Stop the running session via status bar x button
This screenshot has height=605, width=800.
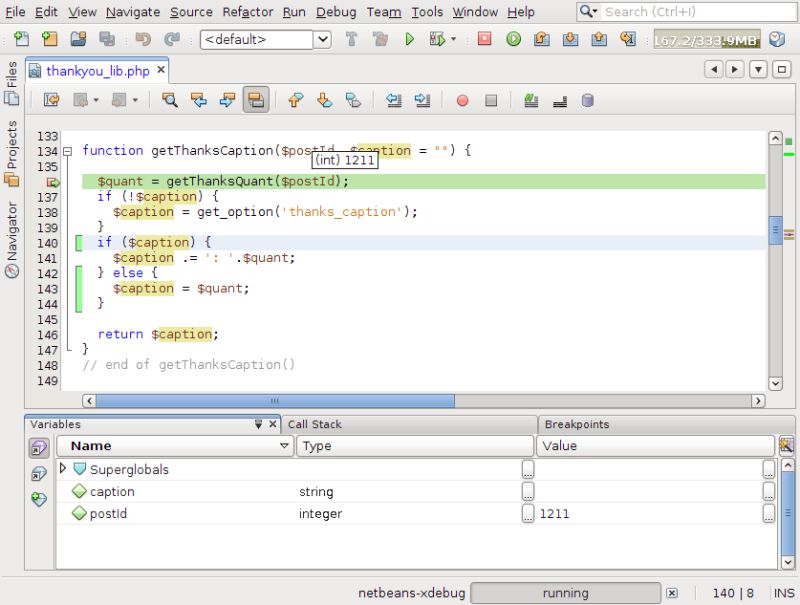tap(672, 592)
